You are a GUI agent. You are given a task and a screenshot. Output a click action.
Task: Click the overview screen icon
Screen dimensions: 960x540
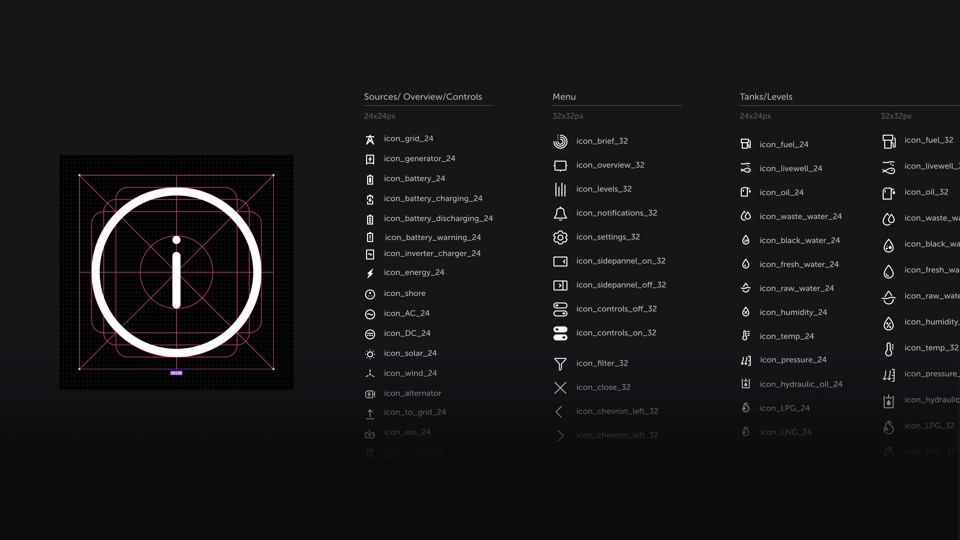point(560,165)
